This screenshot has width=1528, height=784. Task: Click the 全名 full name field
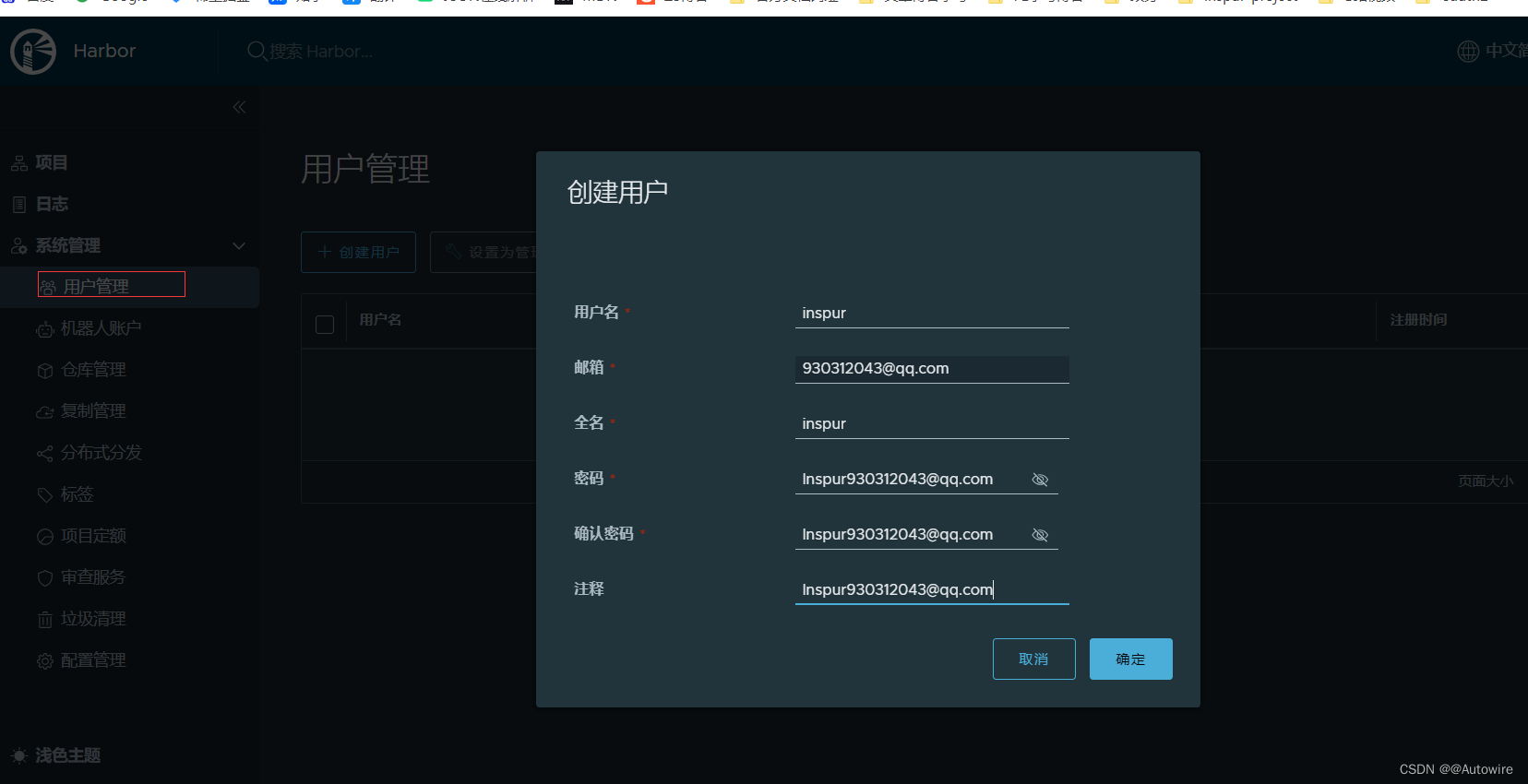pos(932,424)
